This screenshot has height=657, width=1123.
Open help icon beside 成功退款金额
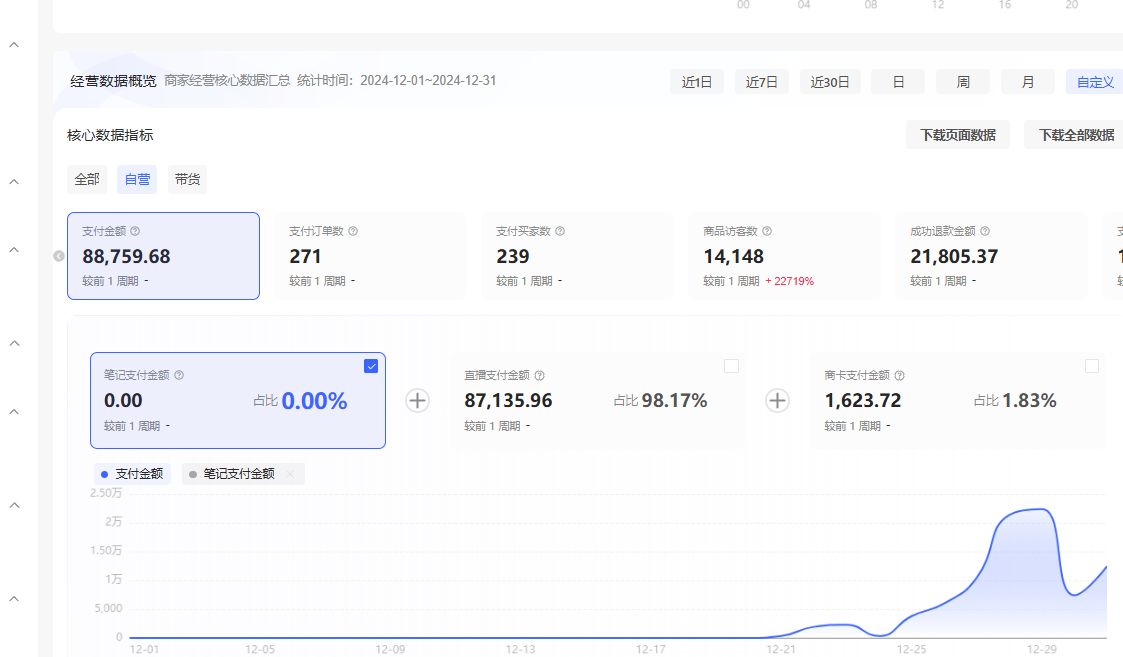[x=985, y=231]
